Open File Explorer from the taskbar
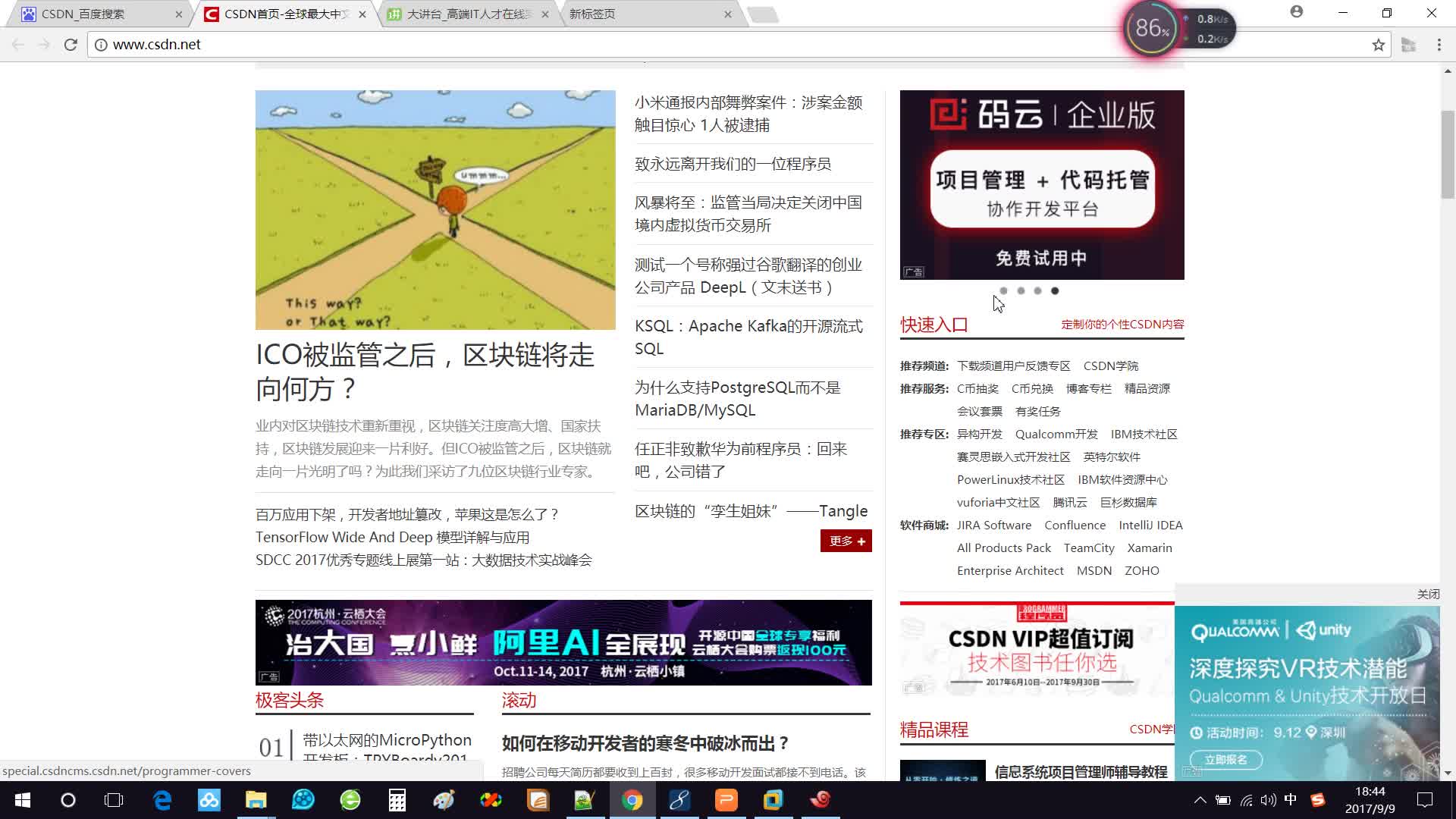This screenshot has height=819, width=1456. pos(256,800)
